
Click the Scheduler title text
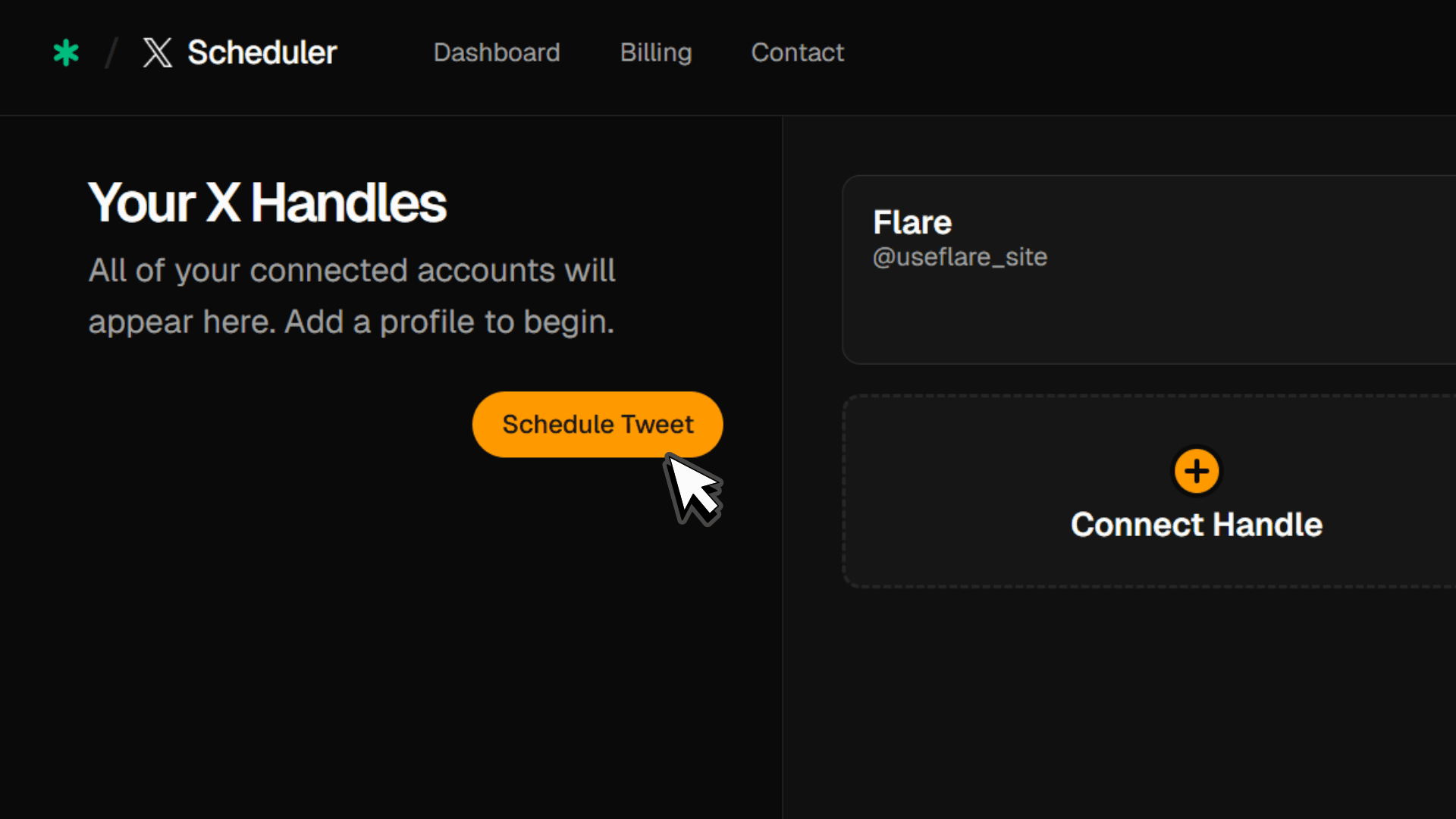(x=262, y=52)
